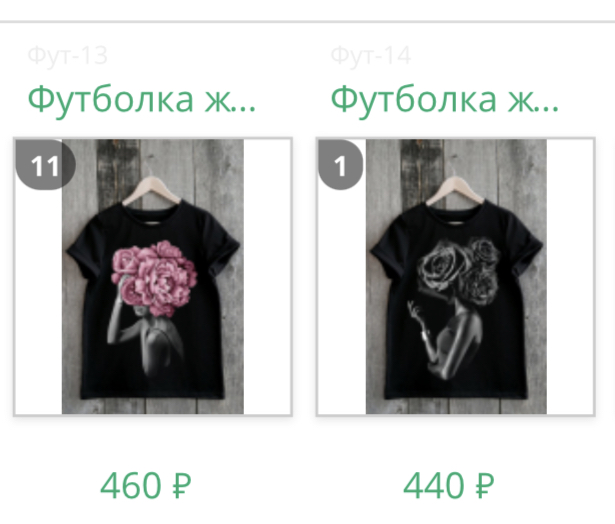
Task: Click the gray '1' count badge
Action: pos(340,164)
